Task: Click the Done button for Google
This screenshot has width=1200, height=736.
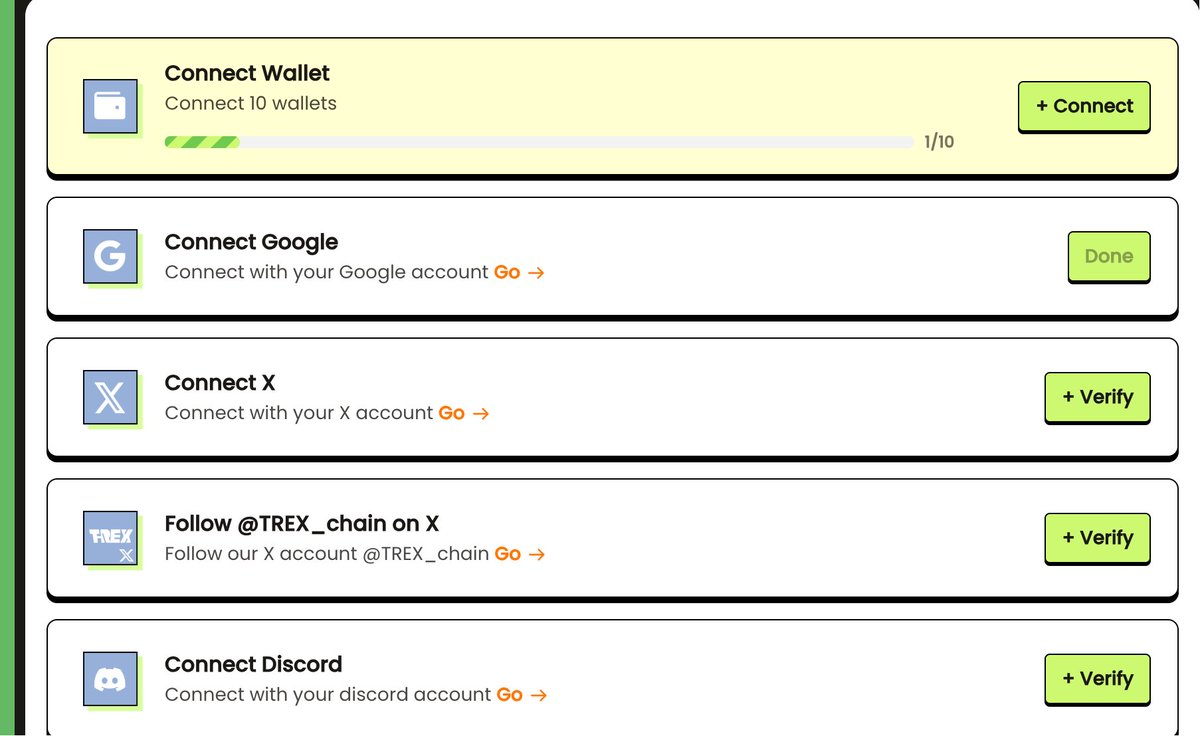Action: tap(1108, 256)
